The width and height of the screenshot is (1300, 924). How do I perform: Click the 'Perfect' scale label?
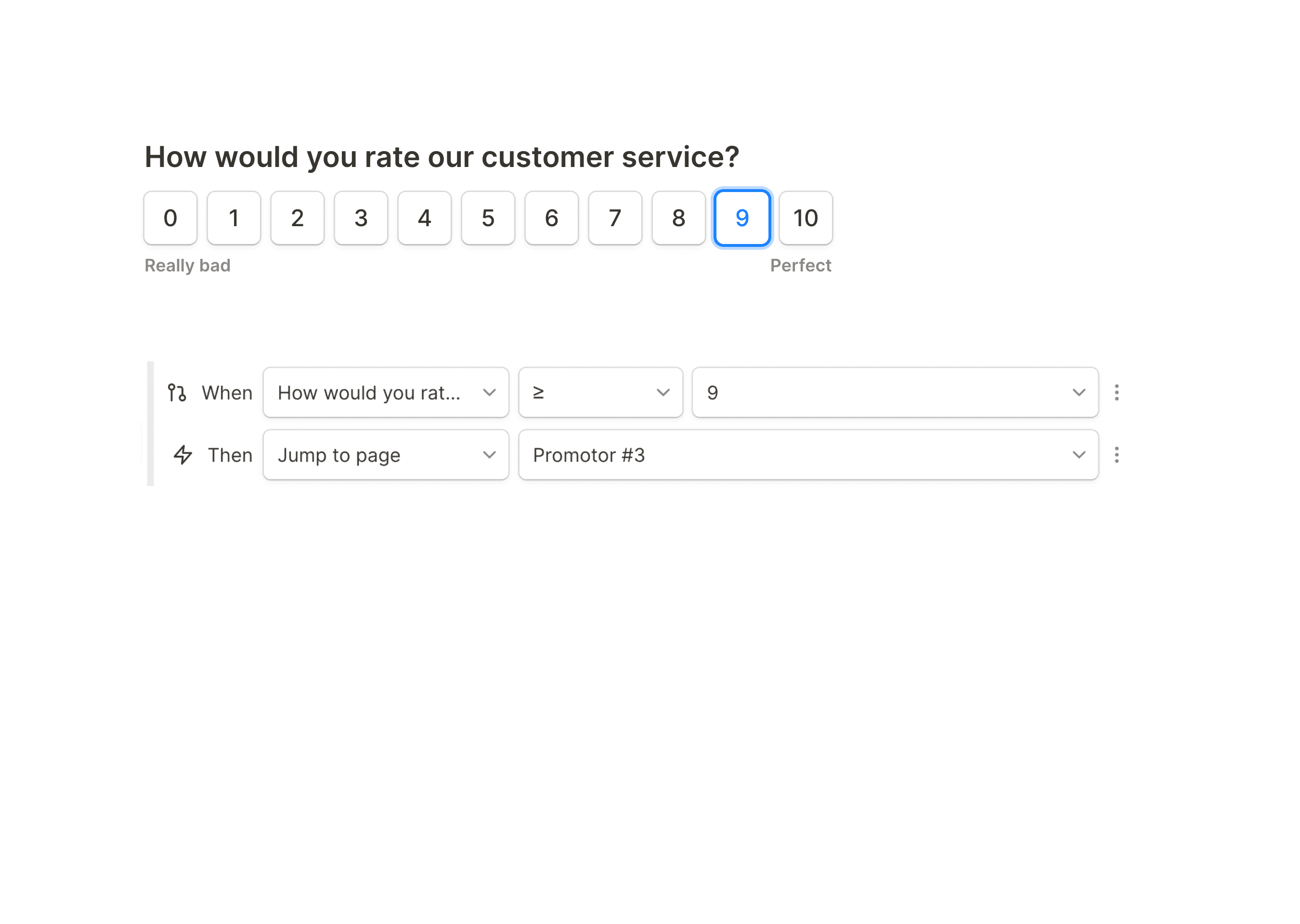800,266
